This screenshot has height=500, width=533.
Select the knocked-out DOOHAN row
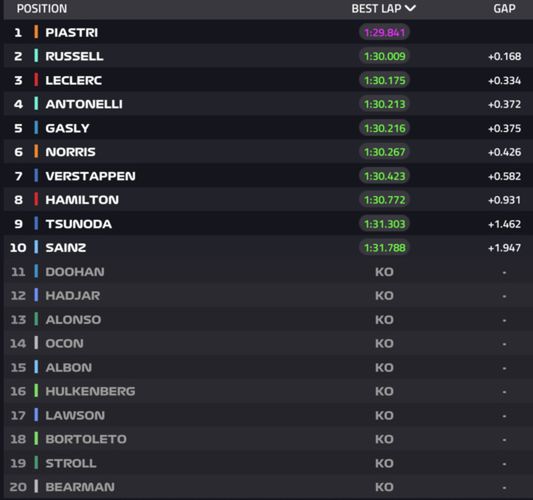(x=268, y=272)
